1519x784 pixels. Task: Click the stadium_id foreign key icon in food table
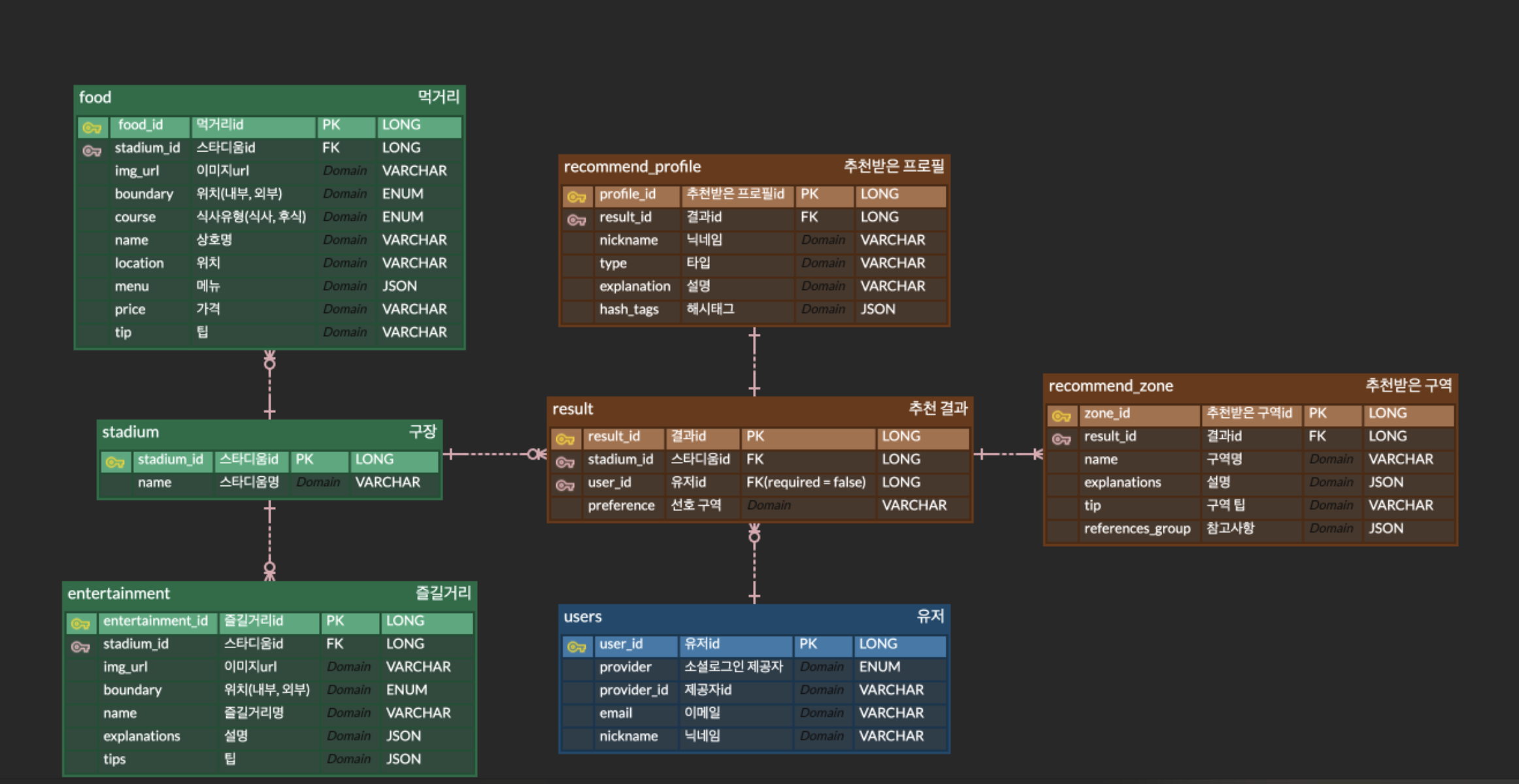(92, 150)
